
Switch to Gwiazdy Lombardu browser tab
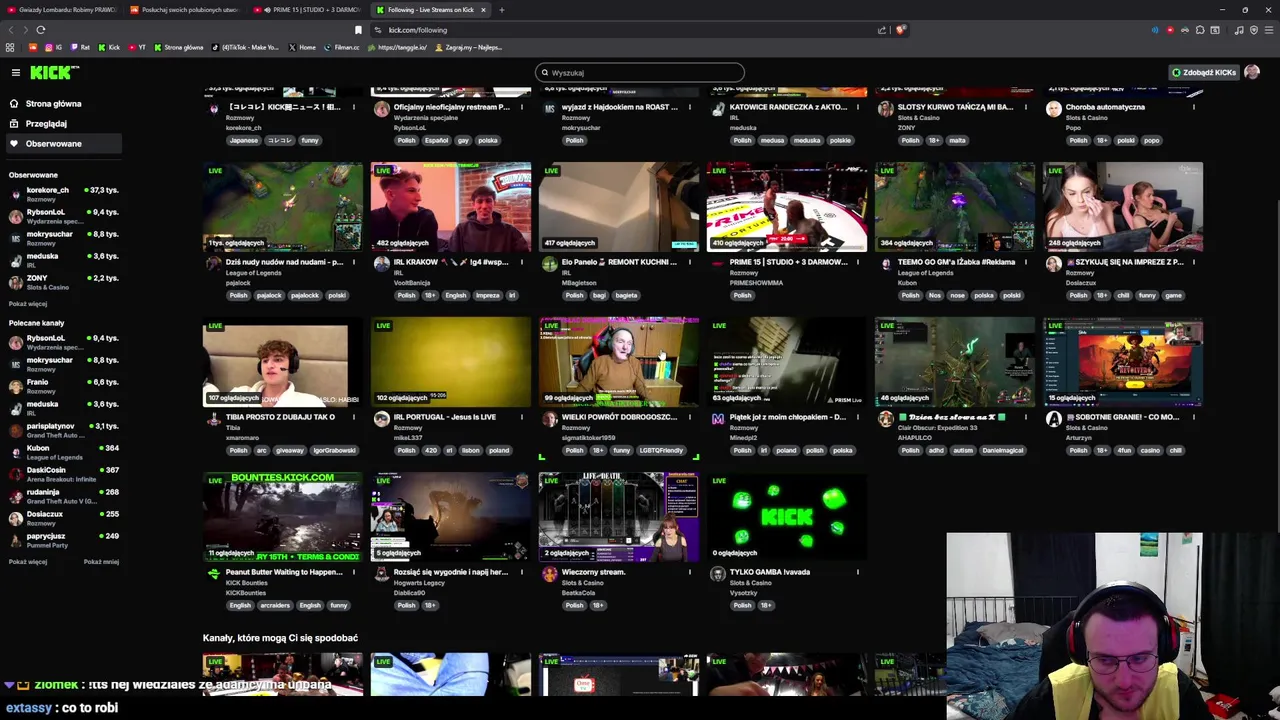pos(62,10)
